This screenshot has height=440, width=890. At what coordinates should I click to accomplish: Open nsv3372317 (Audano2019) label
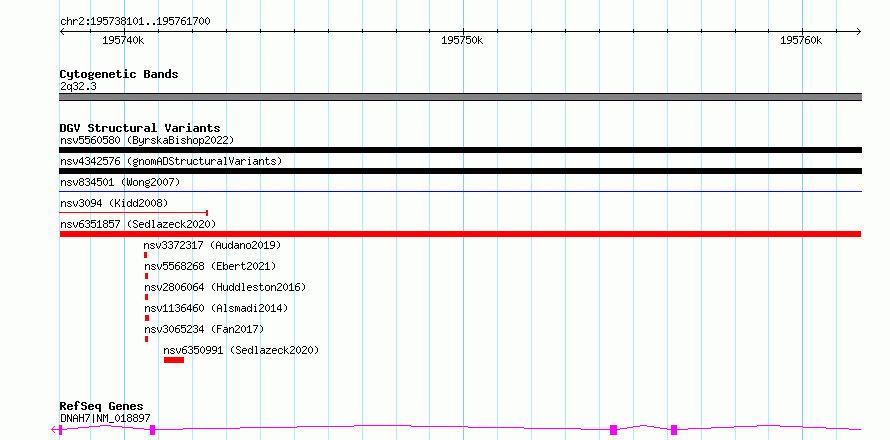[212, 245]
